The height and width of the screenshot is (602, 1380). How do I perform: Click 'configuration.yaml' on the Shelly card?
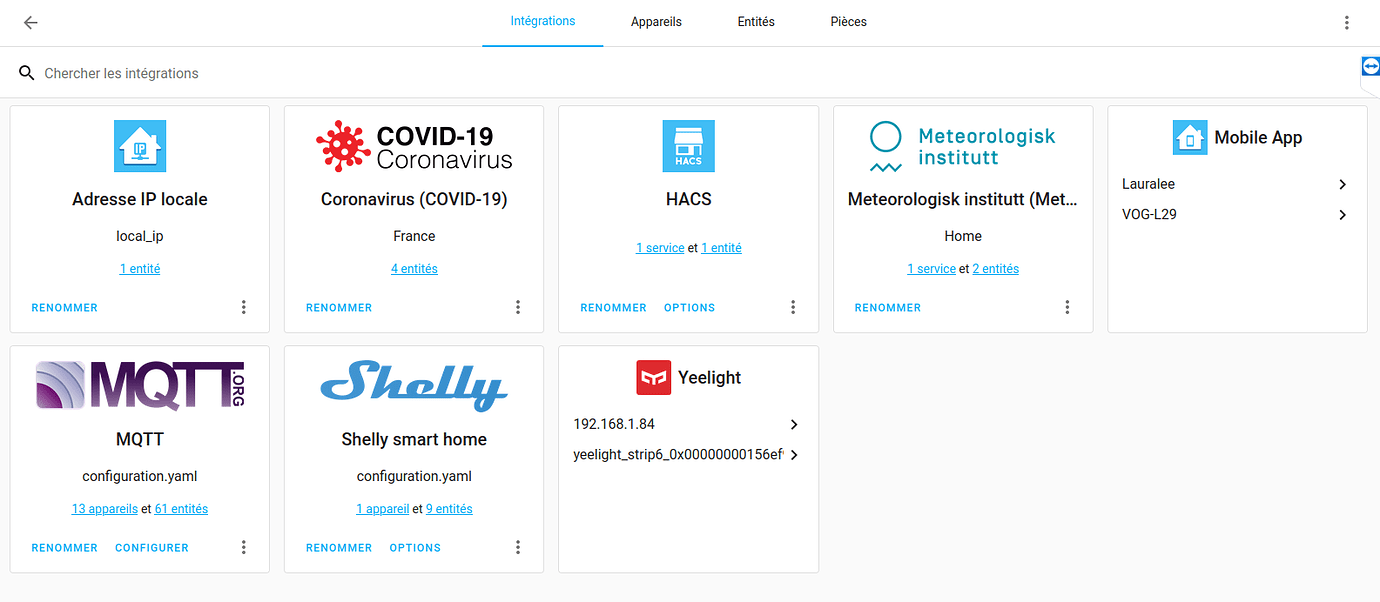point(414,476)
